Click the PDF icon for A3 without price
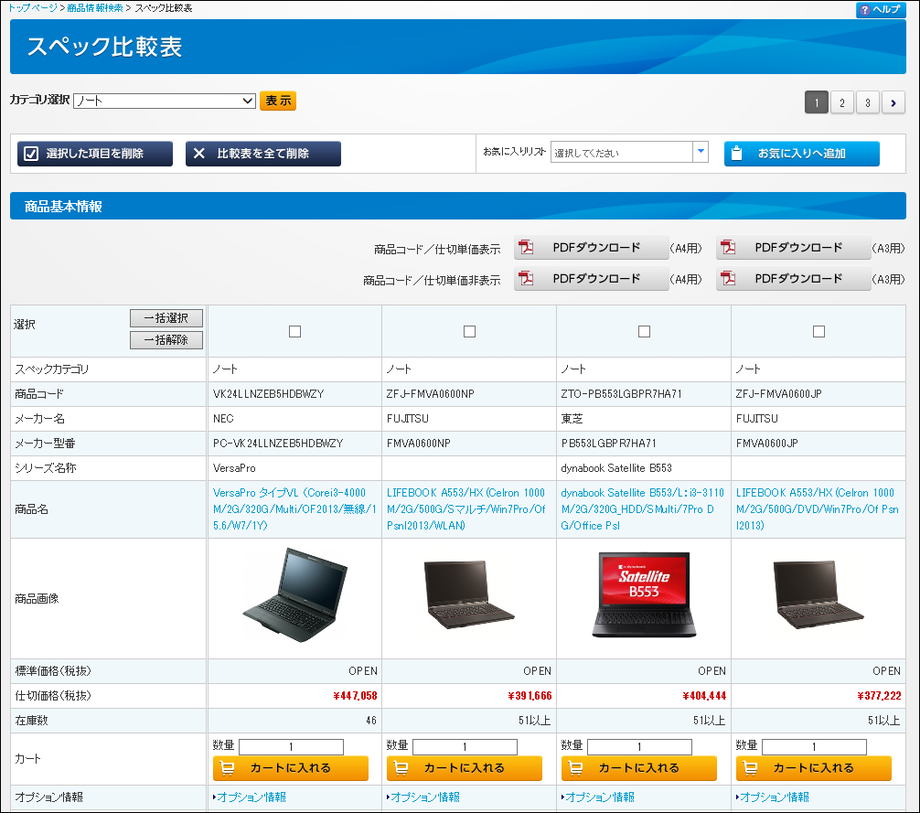The height and width of the screenshot is (813, 920). point(730,279)
